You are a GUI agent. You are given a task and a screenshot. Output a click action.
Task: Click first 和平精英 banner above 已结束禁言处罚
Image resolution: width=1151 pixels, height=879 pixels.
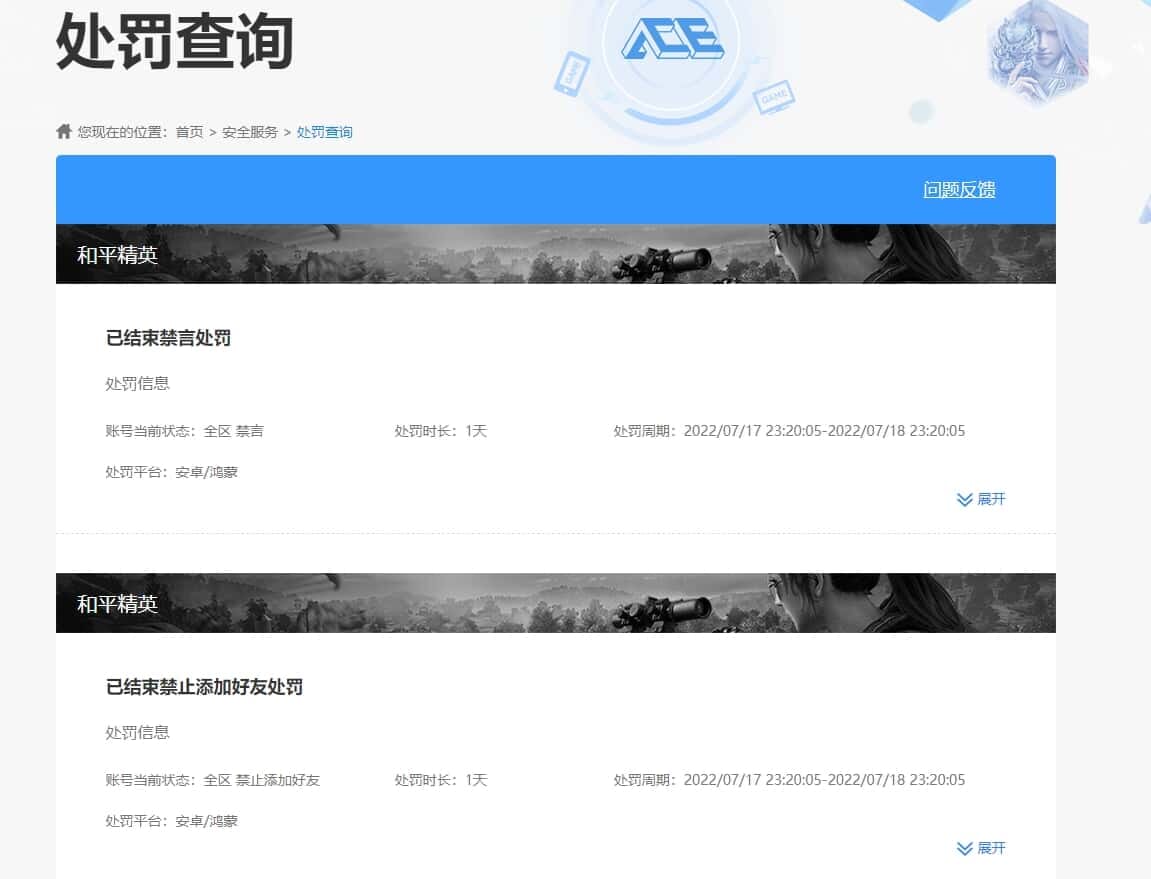556,254
